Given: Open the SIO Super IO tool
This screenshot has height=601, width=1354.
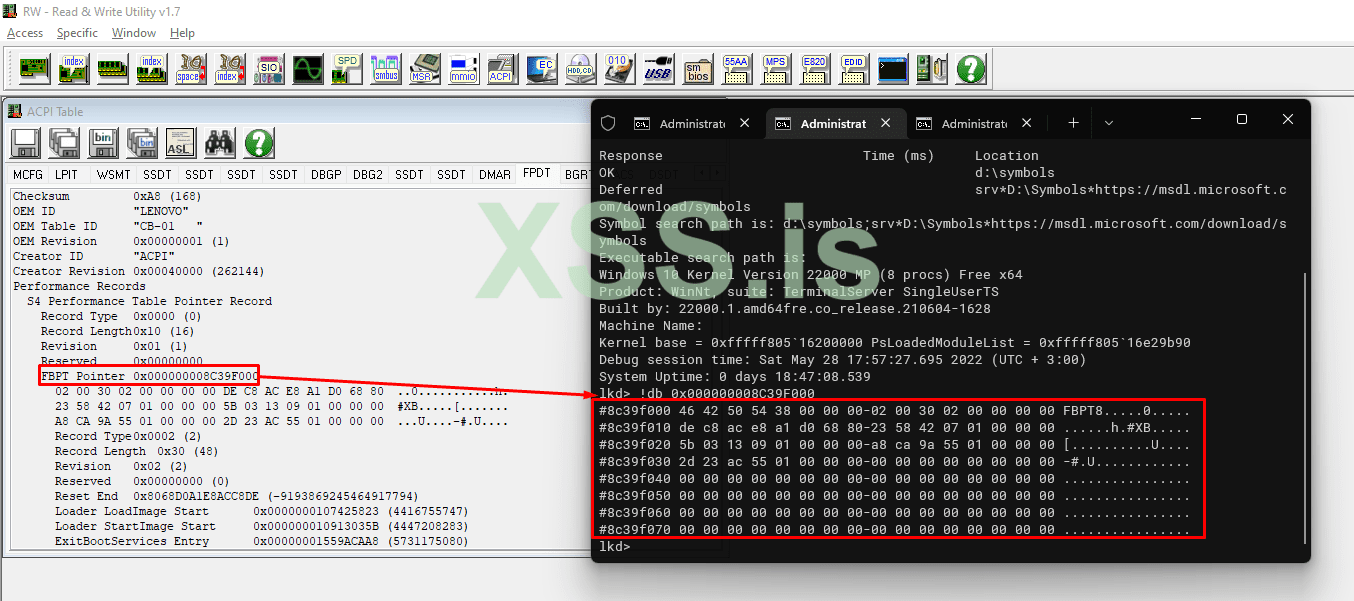Looking at the screenshot, I should pos(268,69).
